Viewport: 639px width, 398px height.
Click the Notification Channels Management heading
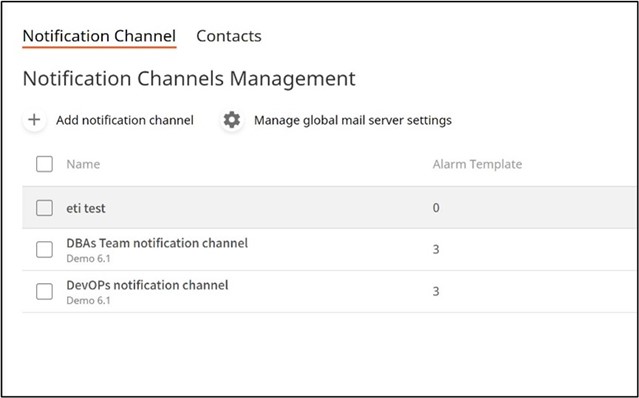tap(189, 79)
